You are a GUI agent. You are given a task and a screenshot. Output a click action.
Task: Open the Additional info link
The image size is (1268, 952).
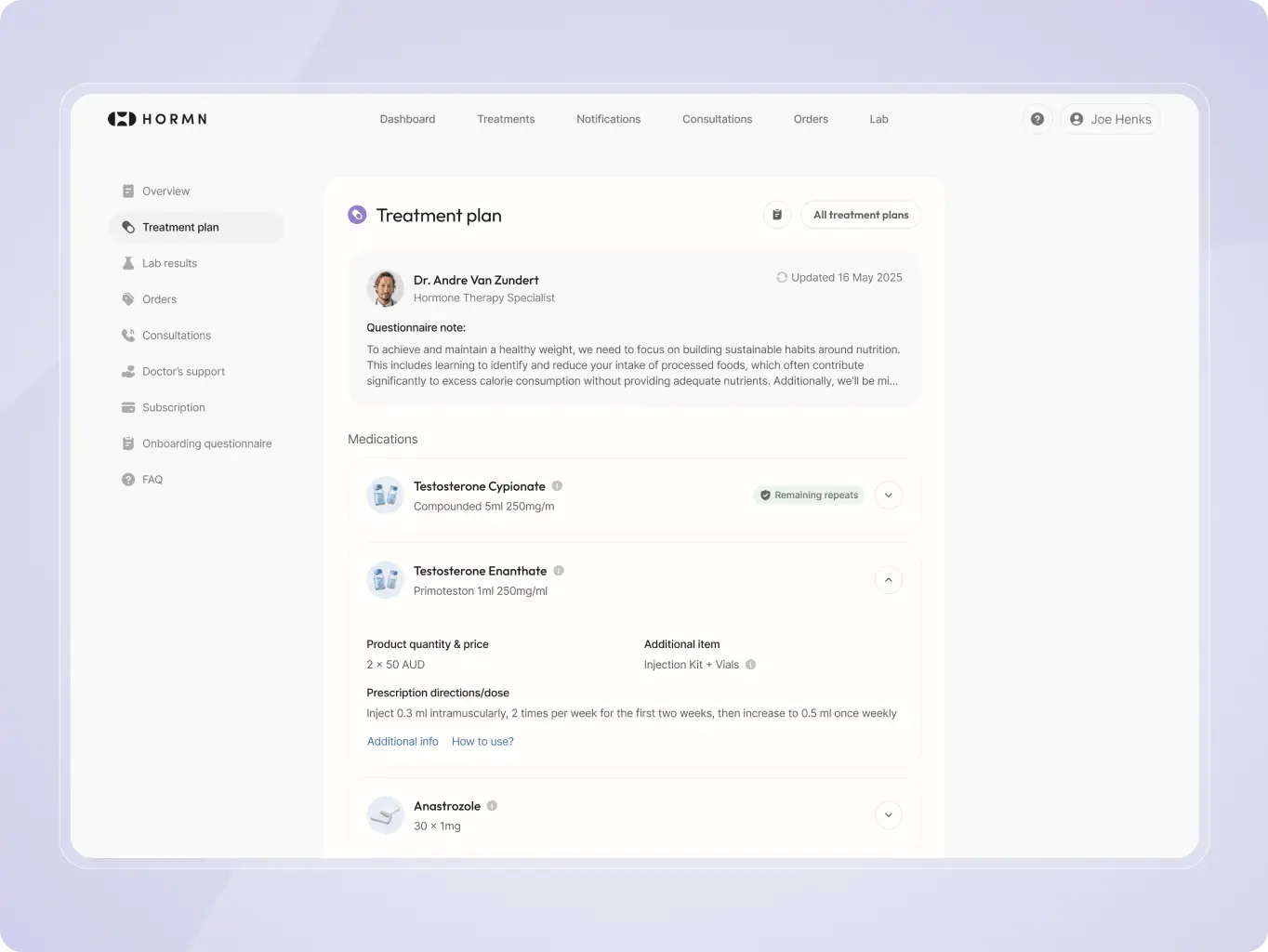pos(403,742)
